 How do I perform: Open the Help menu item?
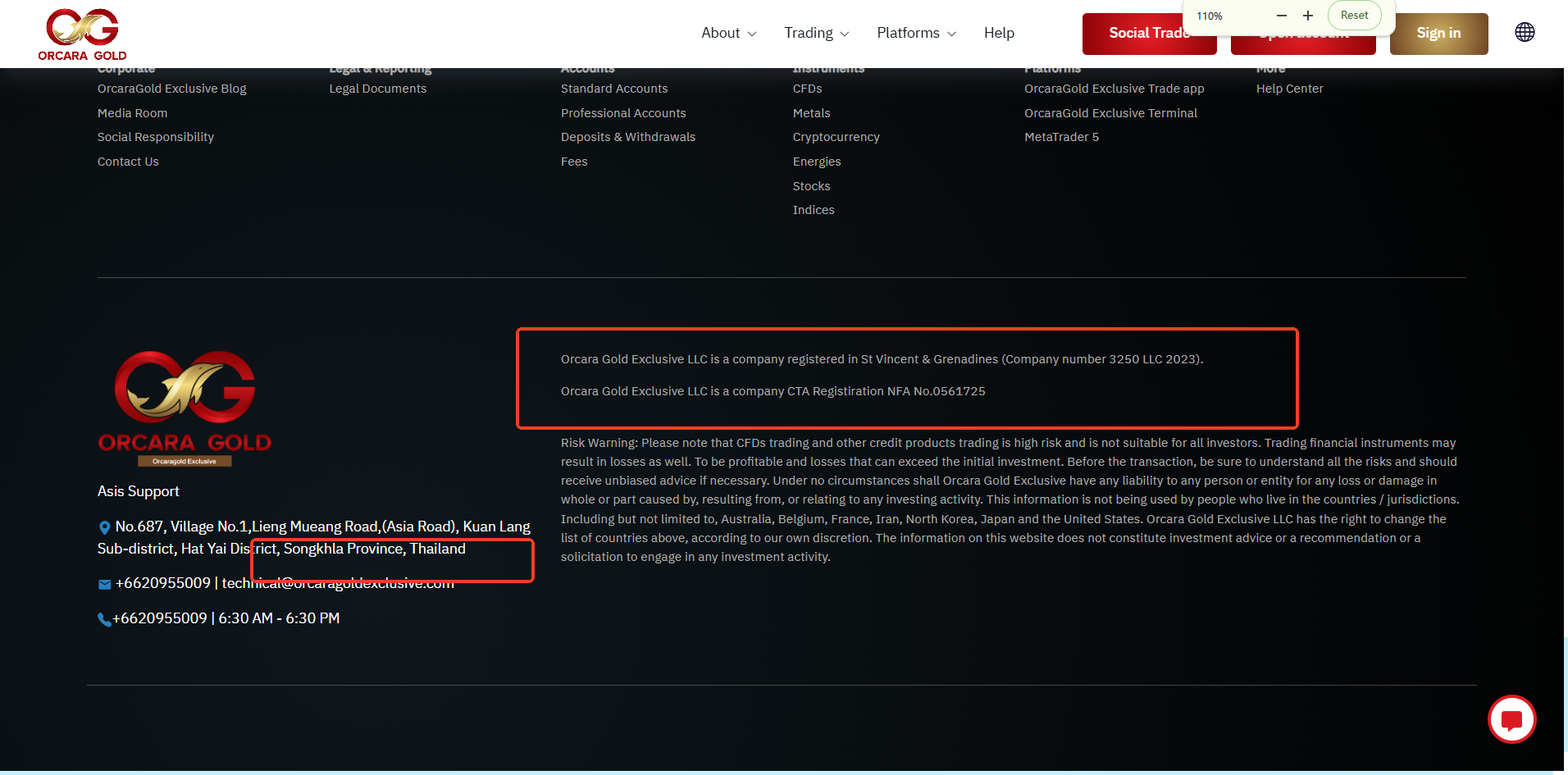pos(999,33)
